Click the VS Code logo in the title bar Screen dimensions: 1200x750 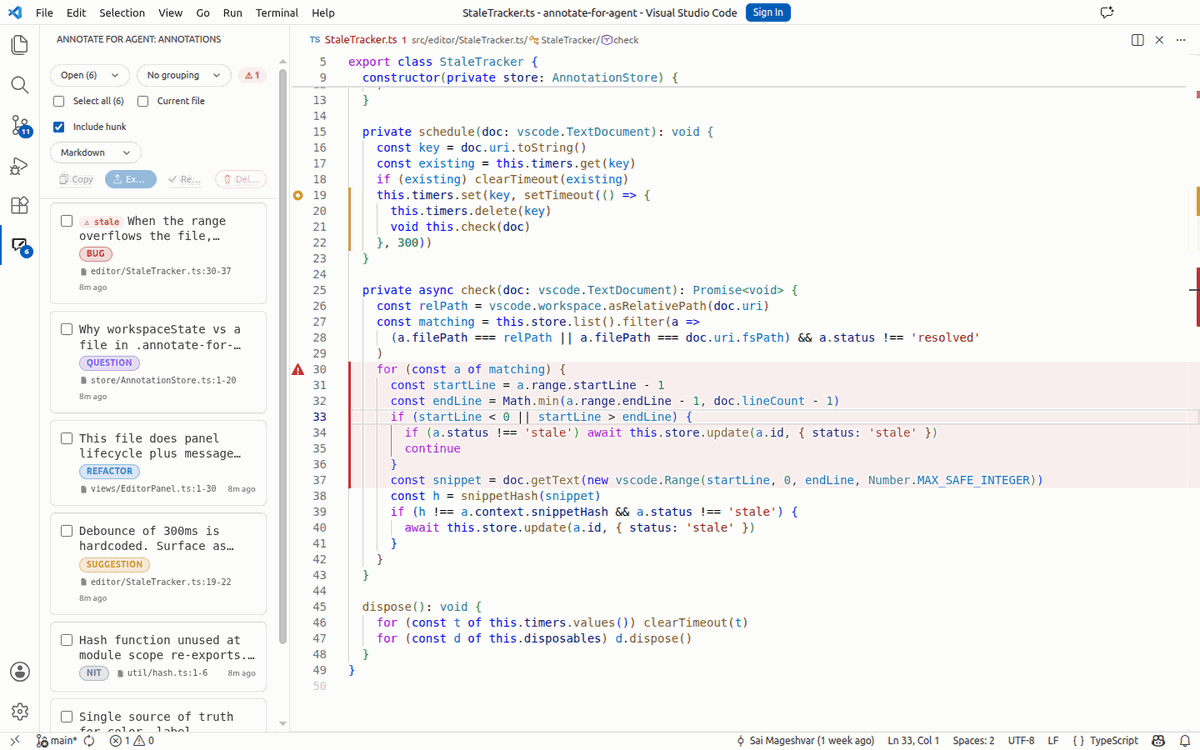click(x=14, y=13)
